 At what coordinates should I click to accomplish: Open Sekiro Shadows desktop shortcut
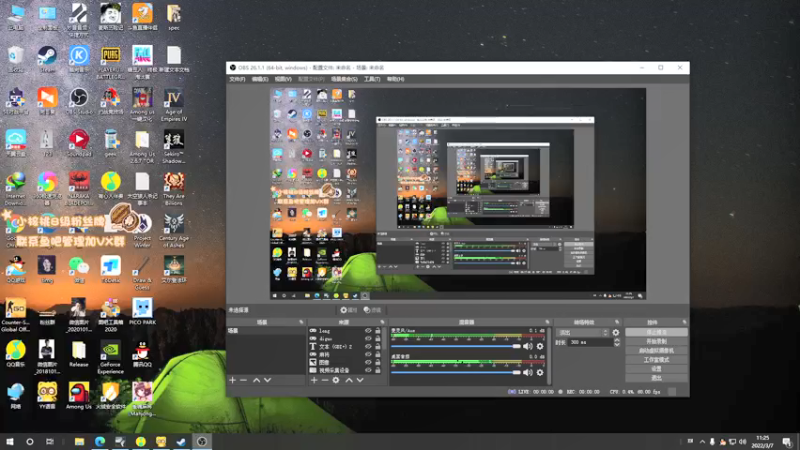[173, 146]
